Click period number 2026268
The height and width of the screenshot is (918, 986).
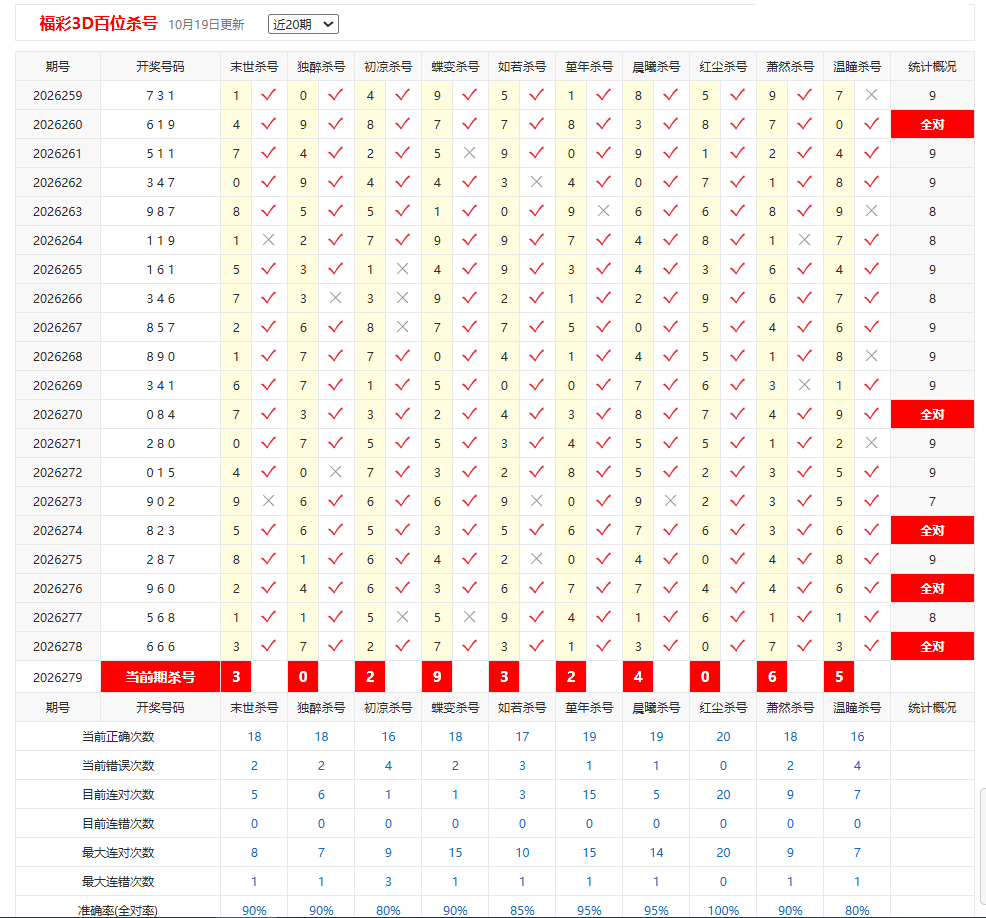point(58,357)
